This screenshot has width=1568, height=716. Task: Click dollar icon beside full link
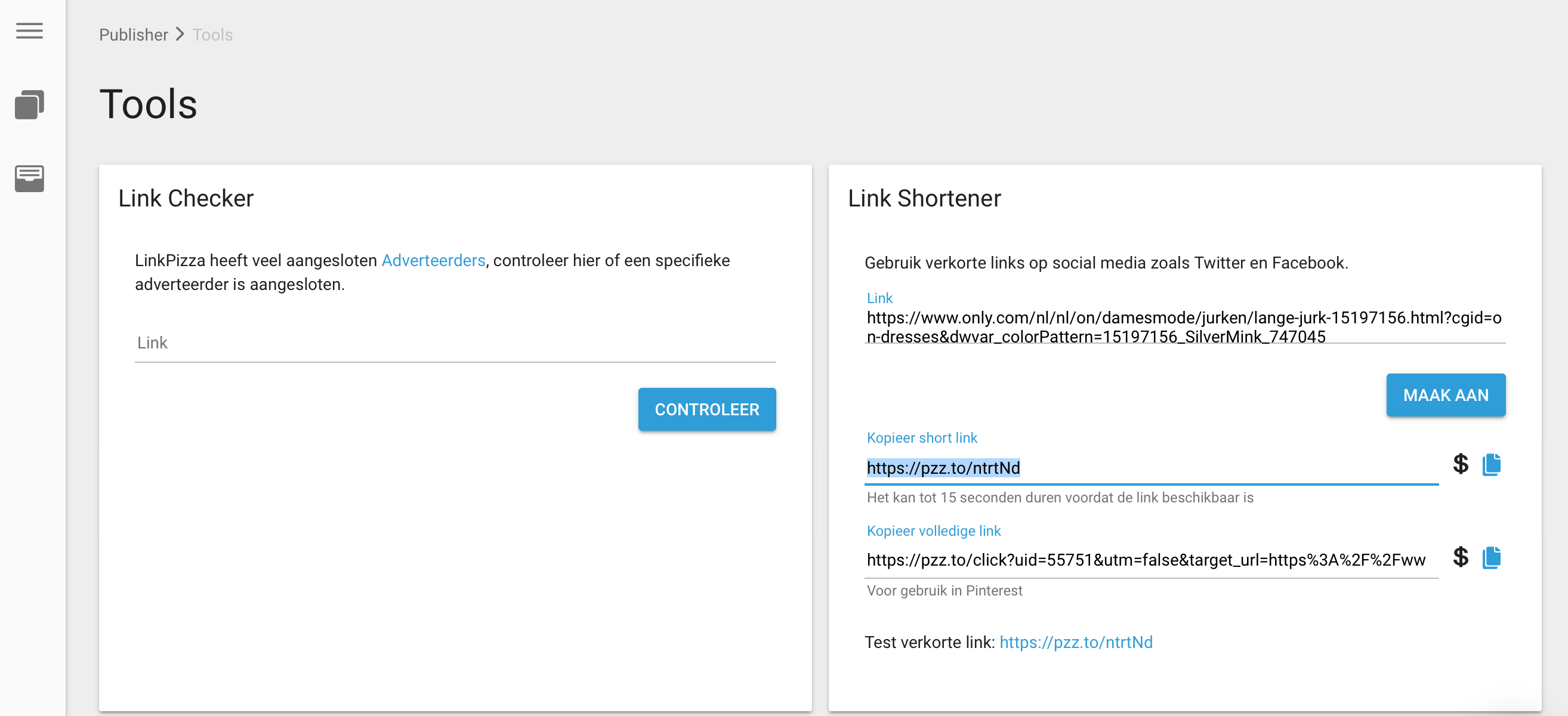coord(1460,557)
